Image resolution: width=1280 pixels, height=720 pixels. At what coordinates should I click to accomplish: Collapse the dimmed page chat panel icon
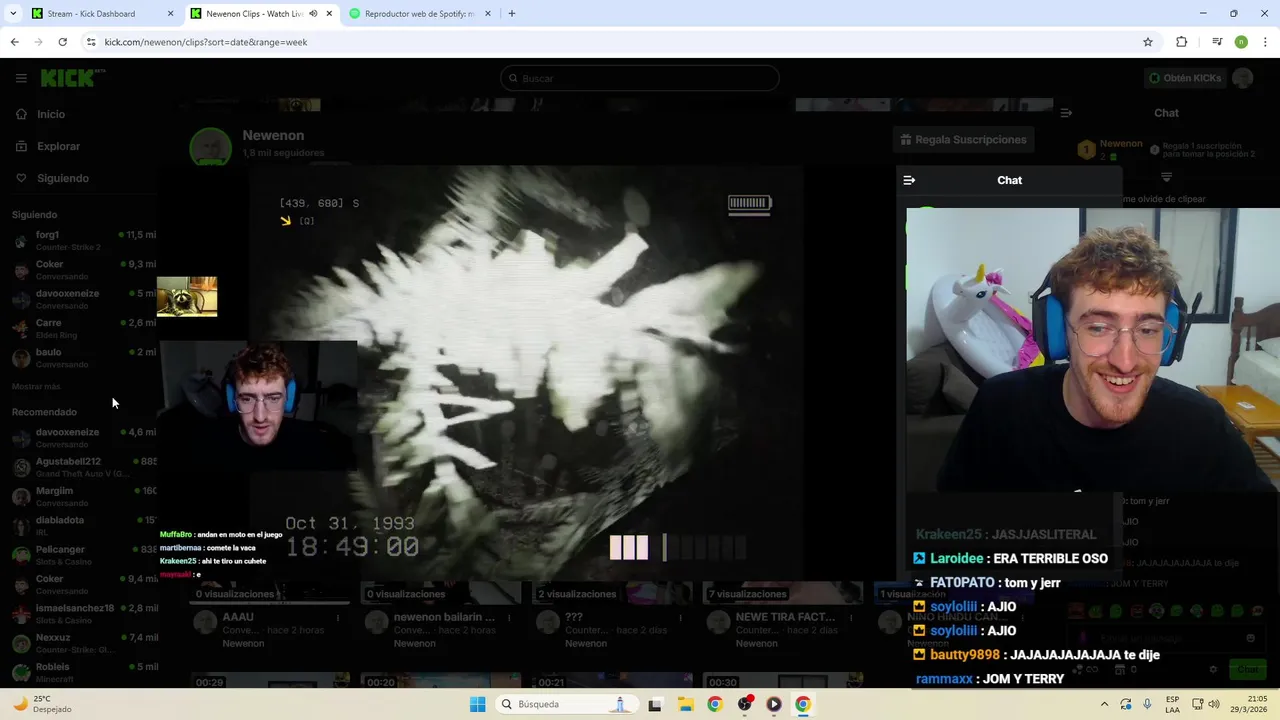pos(1066,113)
